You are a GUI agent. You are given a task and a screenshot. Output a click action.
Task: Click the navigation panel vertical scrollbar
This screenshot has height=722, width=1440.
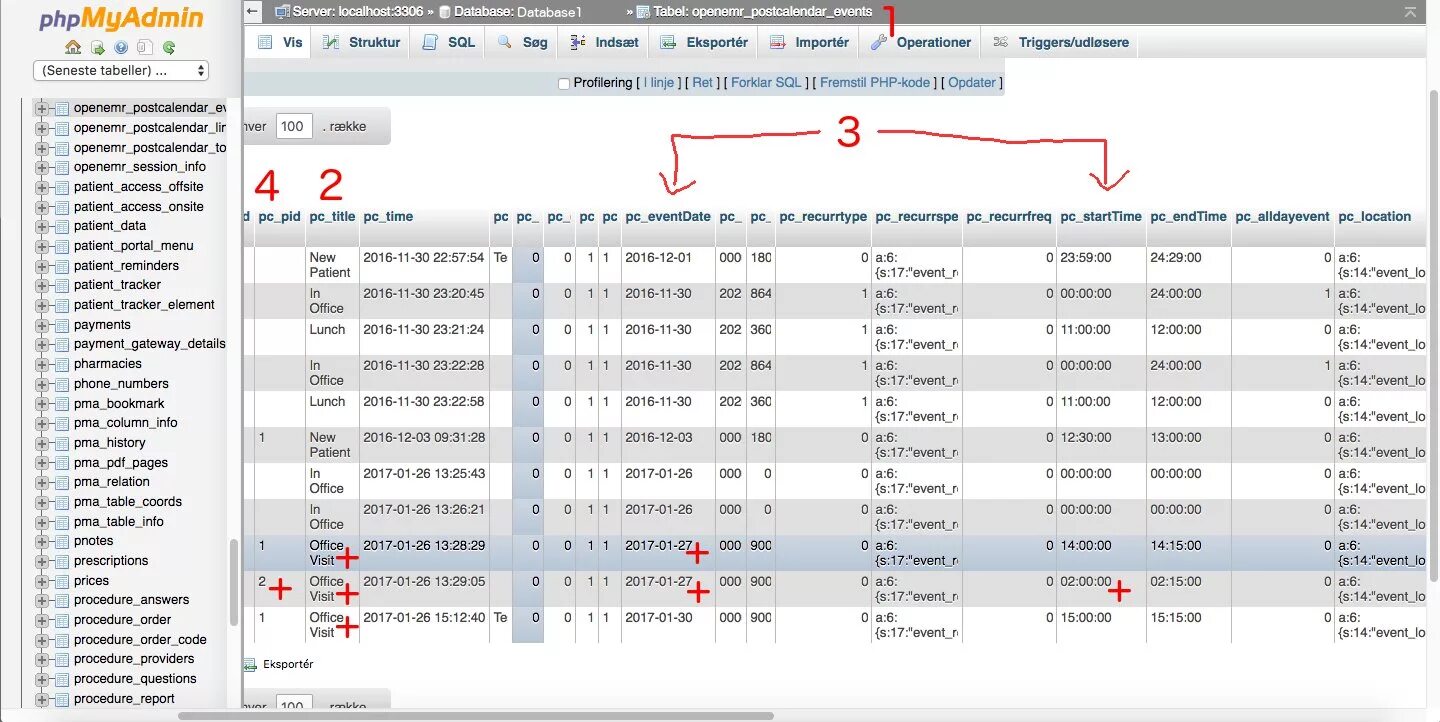click(x=234, y=582)
